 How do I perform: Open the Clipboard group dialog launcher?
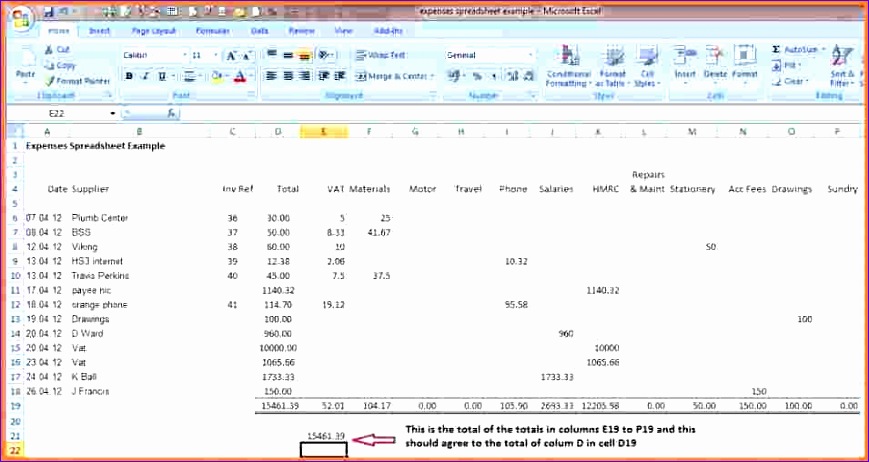tap(109, 96)
